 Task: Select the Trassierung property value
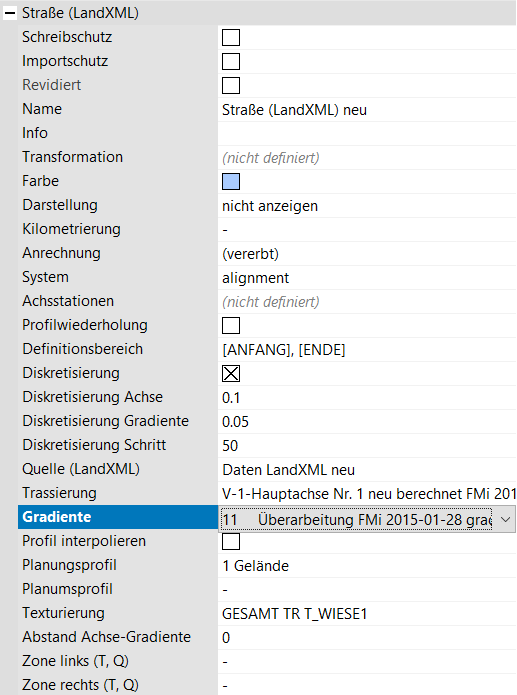click(367, 493)
